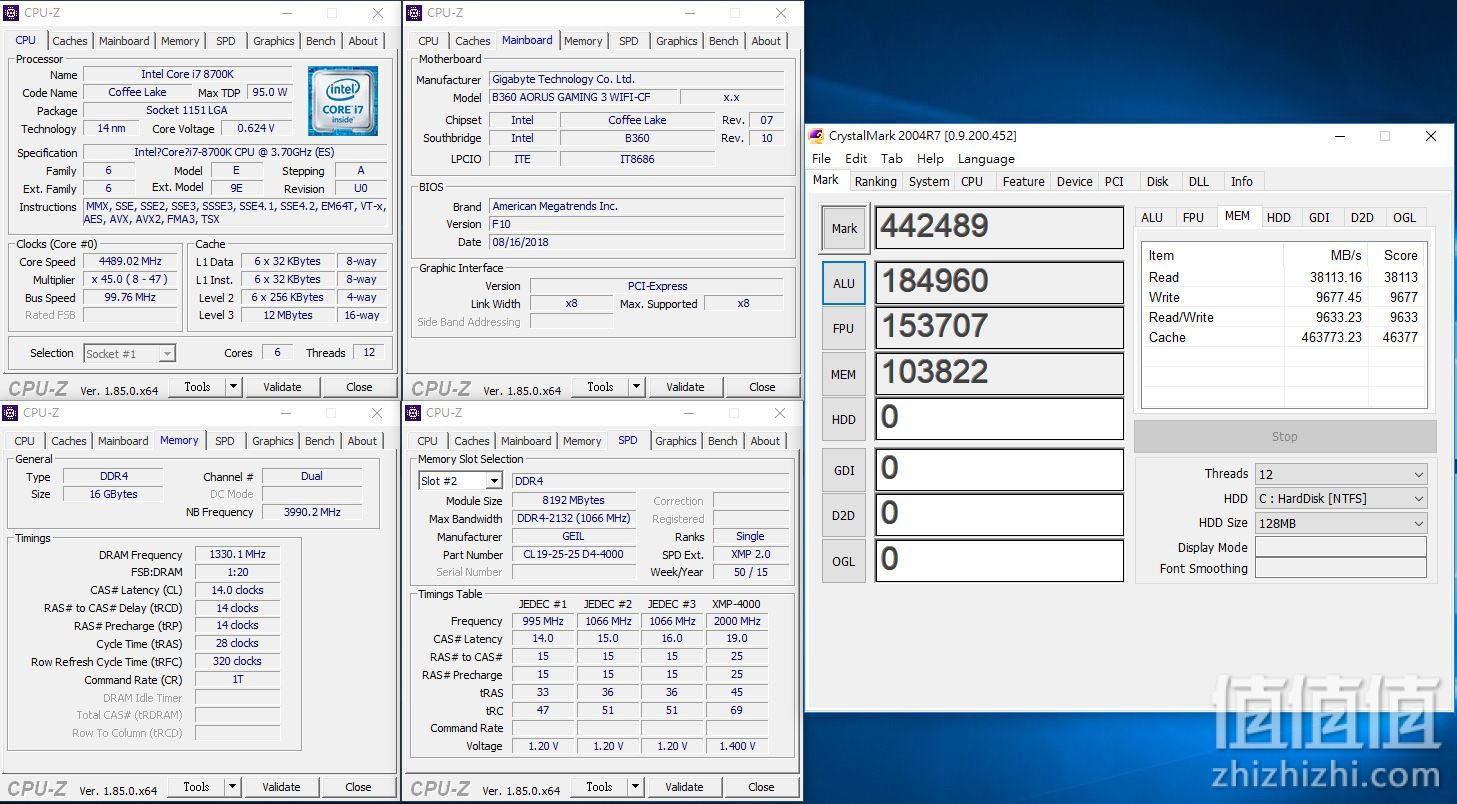Select GDI results sub-tab on right panel

point(1319,218)
